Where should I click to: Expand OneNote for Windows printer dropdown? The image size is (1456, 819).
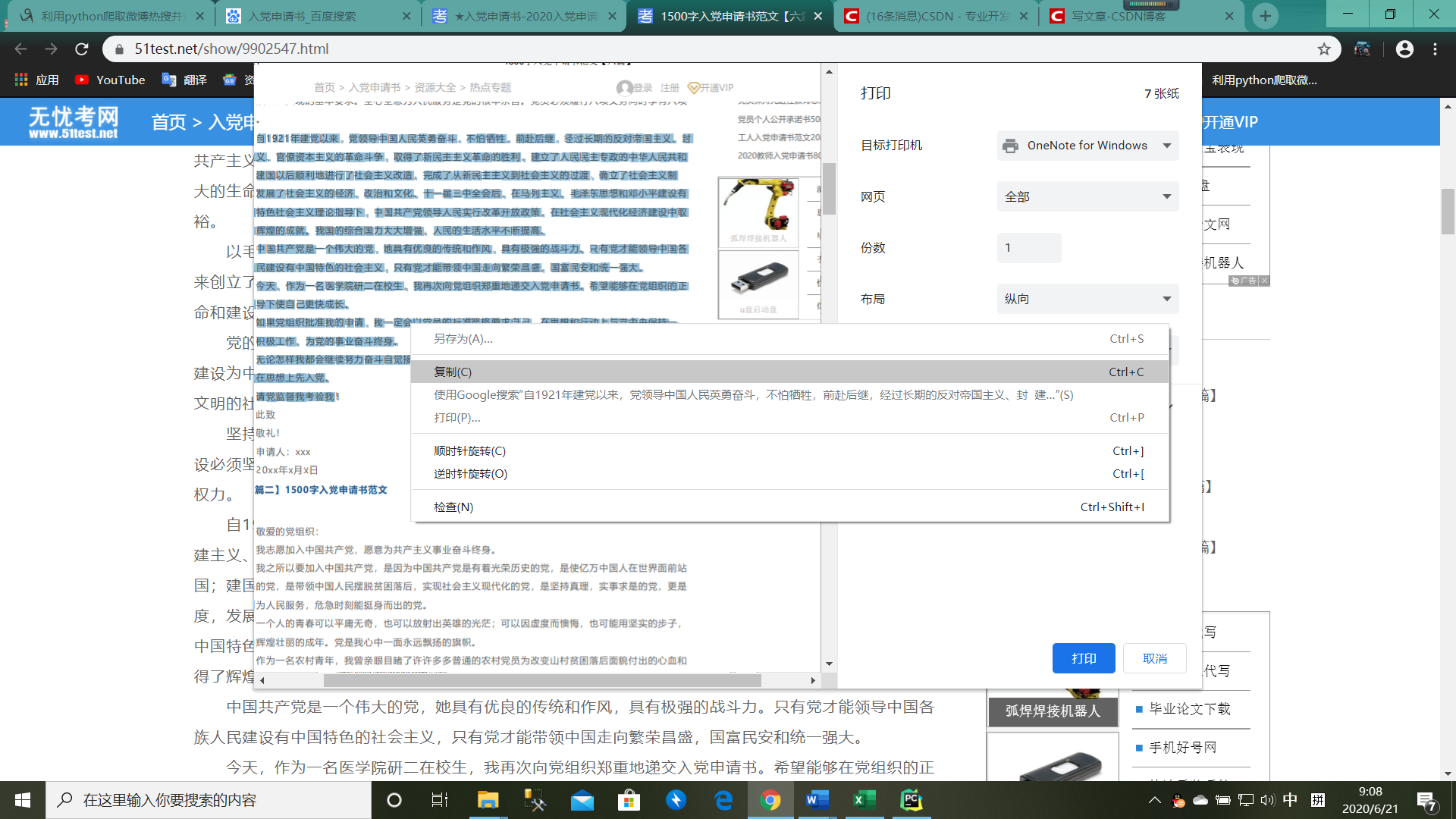pyautogui.click(x=1087, y=146)
